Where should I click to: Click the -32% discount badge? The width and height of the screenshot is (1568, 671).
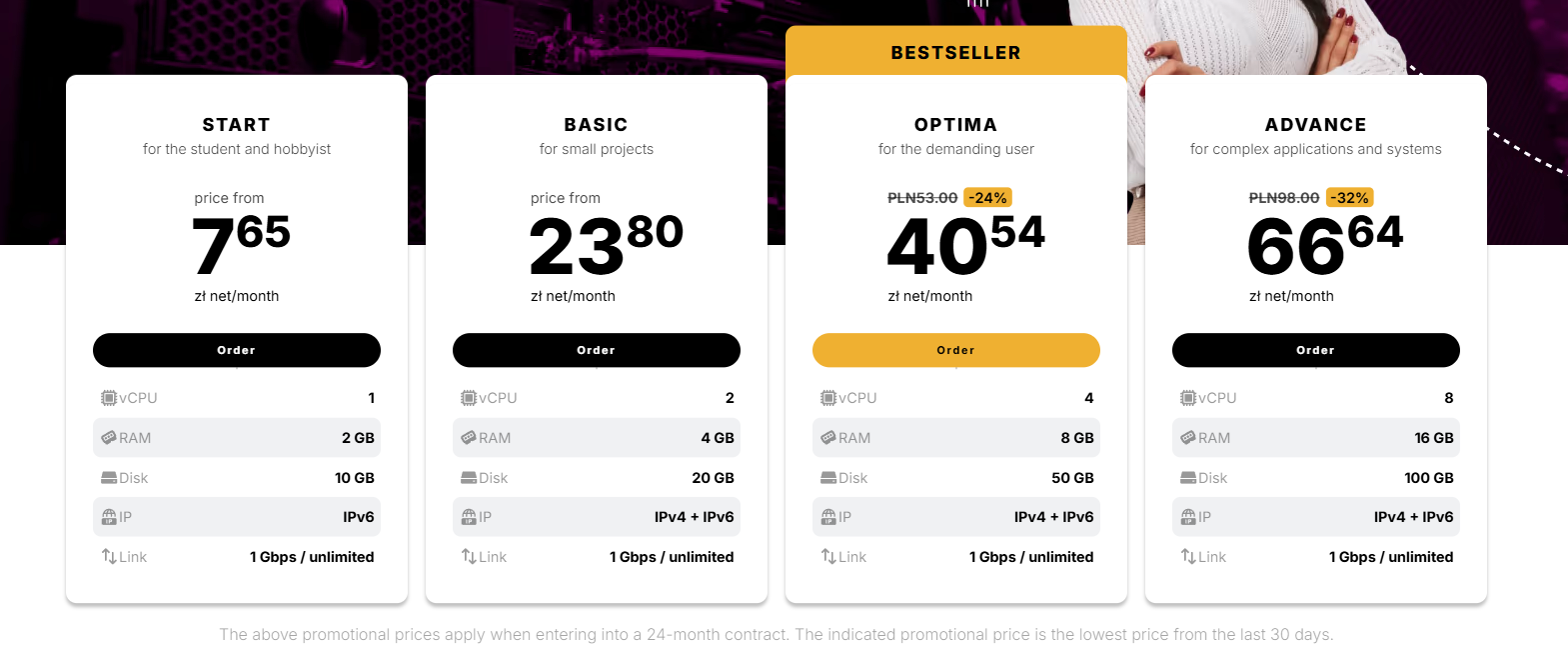pos(1350,198)
